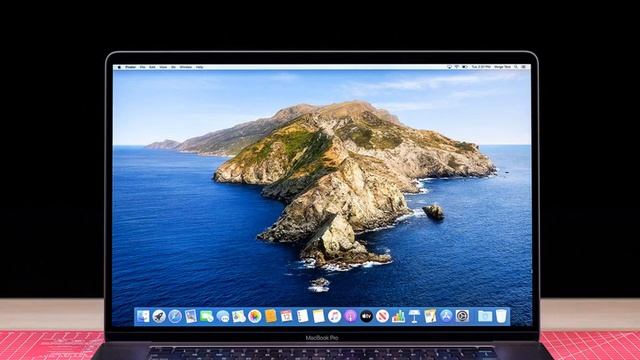The image size is (640, 360).
Task: Open Calendar icon in the Dock
Action: point(287,316)
